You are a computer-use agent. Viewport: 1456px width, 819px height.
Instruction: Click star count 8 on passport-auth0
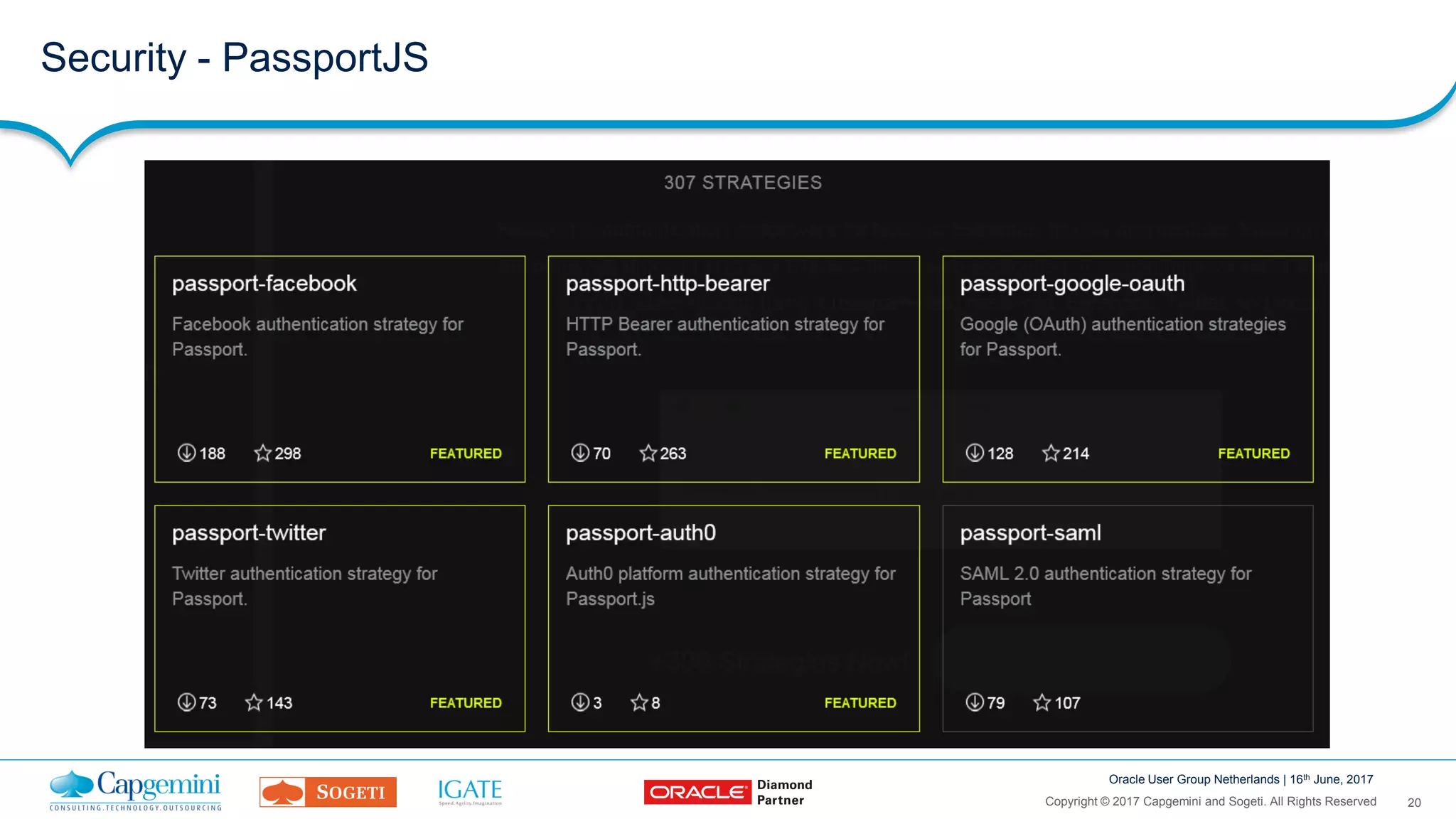(655, 703)
